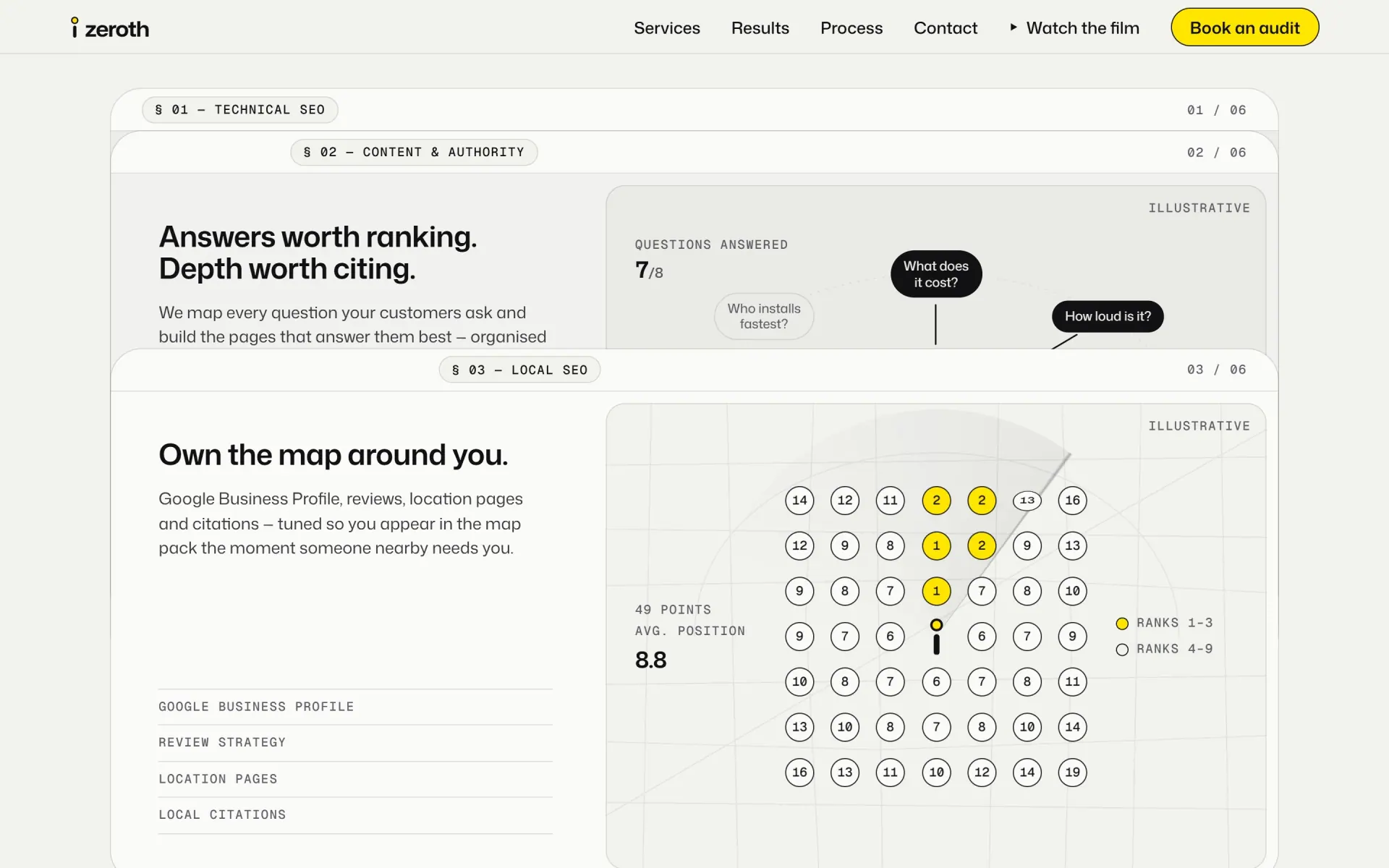Click the 'Own the map around you.' heading
The height and width of the screenshot is (868, 1389).
coord(334,455)
